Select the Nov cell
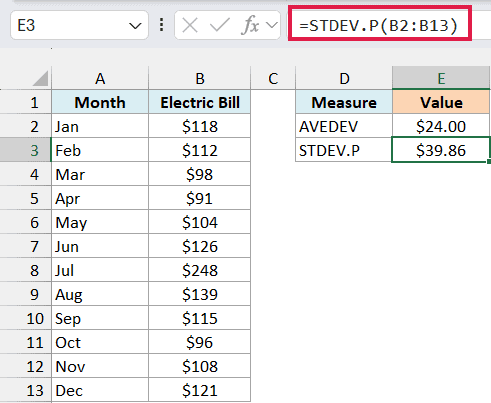491x403 pixels. click(100, 366)
